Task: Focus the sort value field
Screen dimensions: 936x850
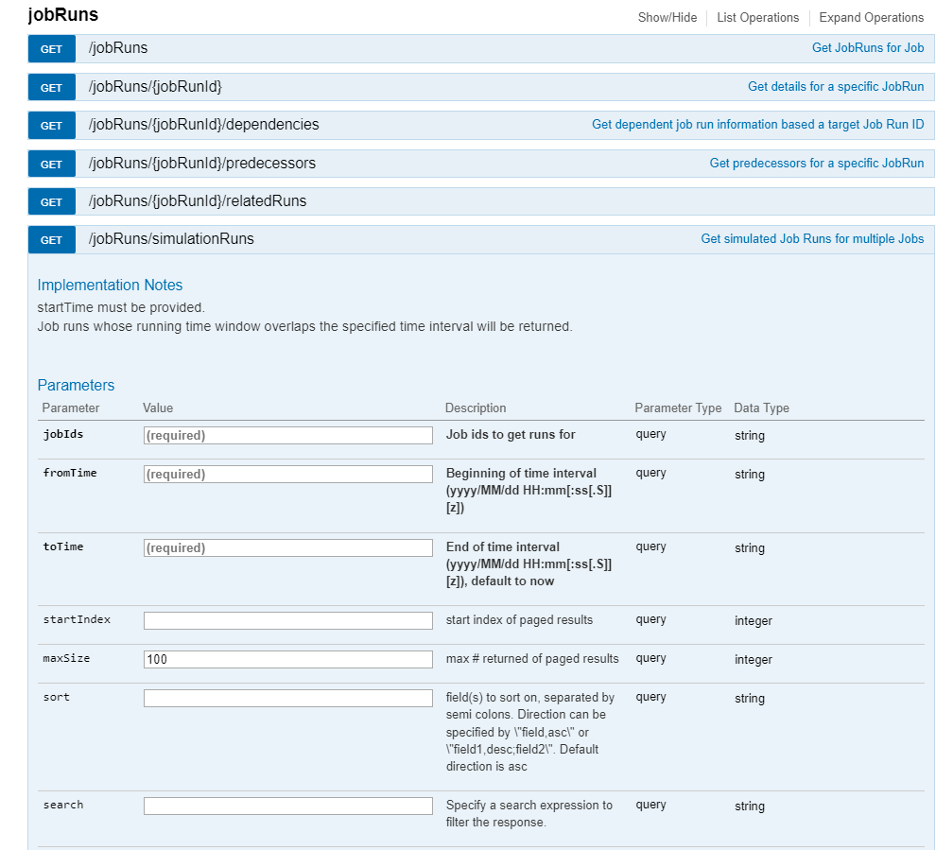Action: click(x=288, y=698)
